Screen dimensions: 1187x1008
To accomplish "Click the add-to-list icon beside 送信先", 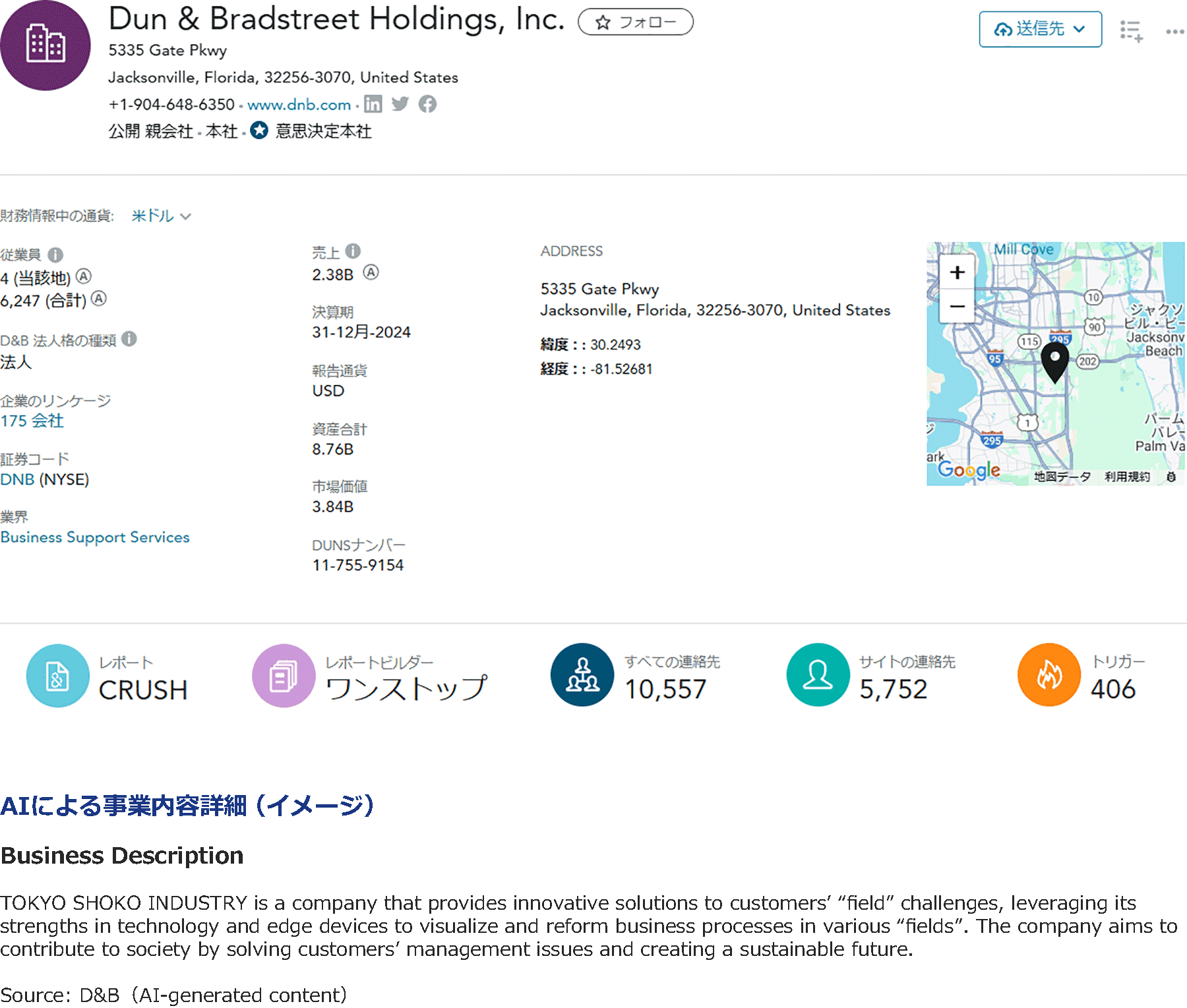I will (1131, 30).
